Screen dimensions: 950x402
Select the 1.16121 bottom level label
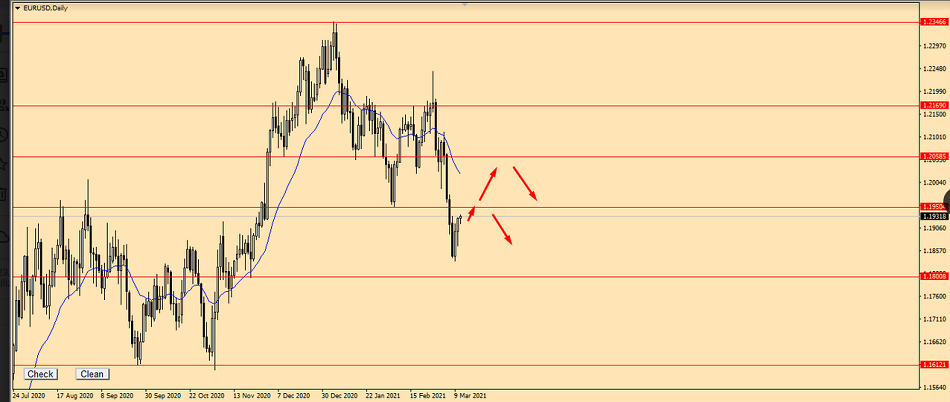933,366
